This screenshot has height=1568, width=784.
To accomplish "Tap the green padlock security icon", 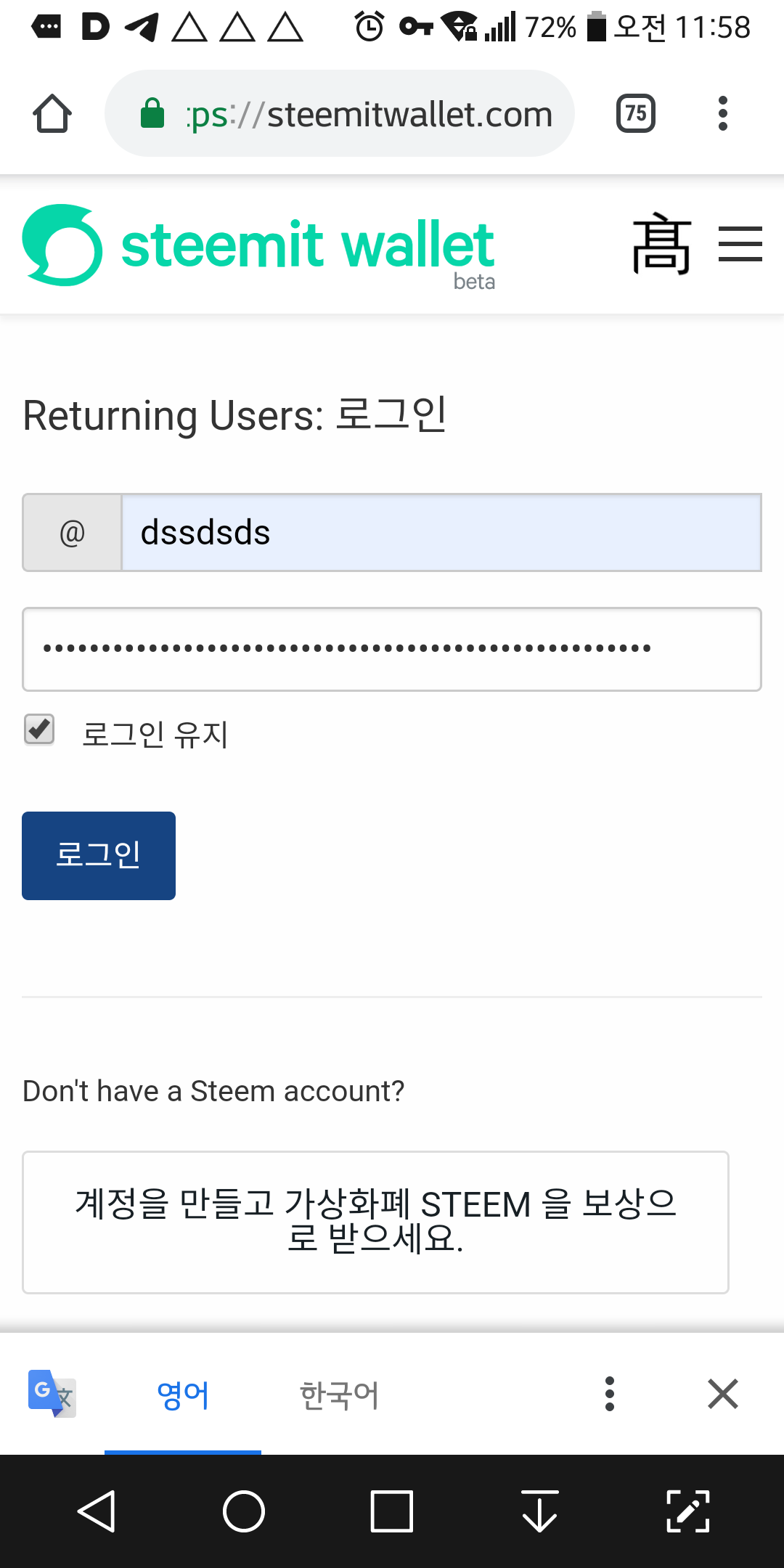I will (152, 114).
